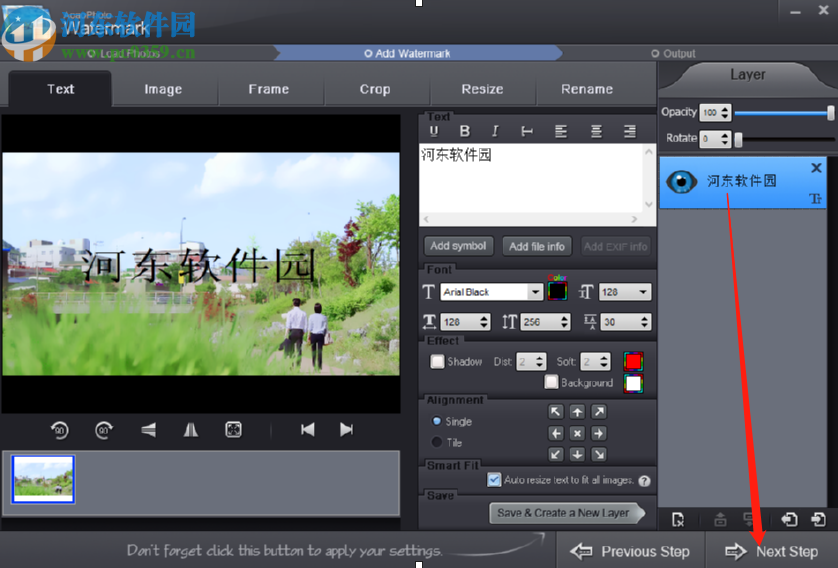This screenshot has width=838, height=568.
Task: Switch to the Frame tab
Action: pos(268,89)
